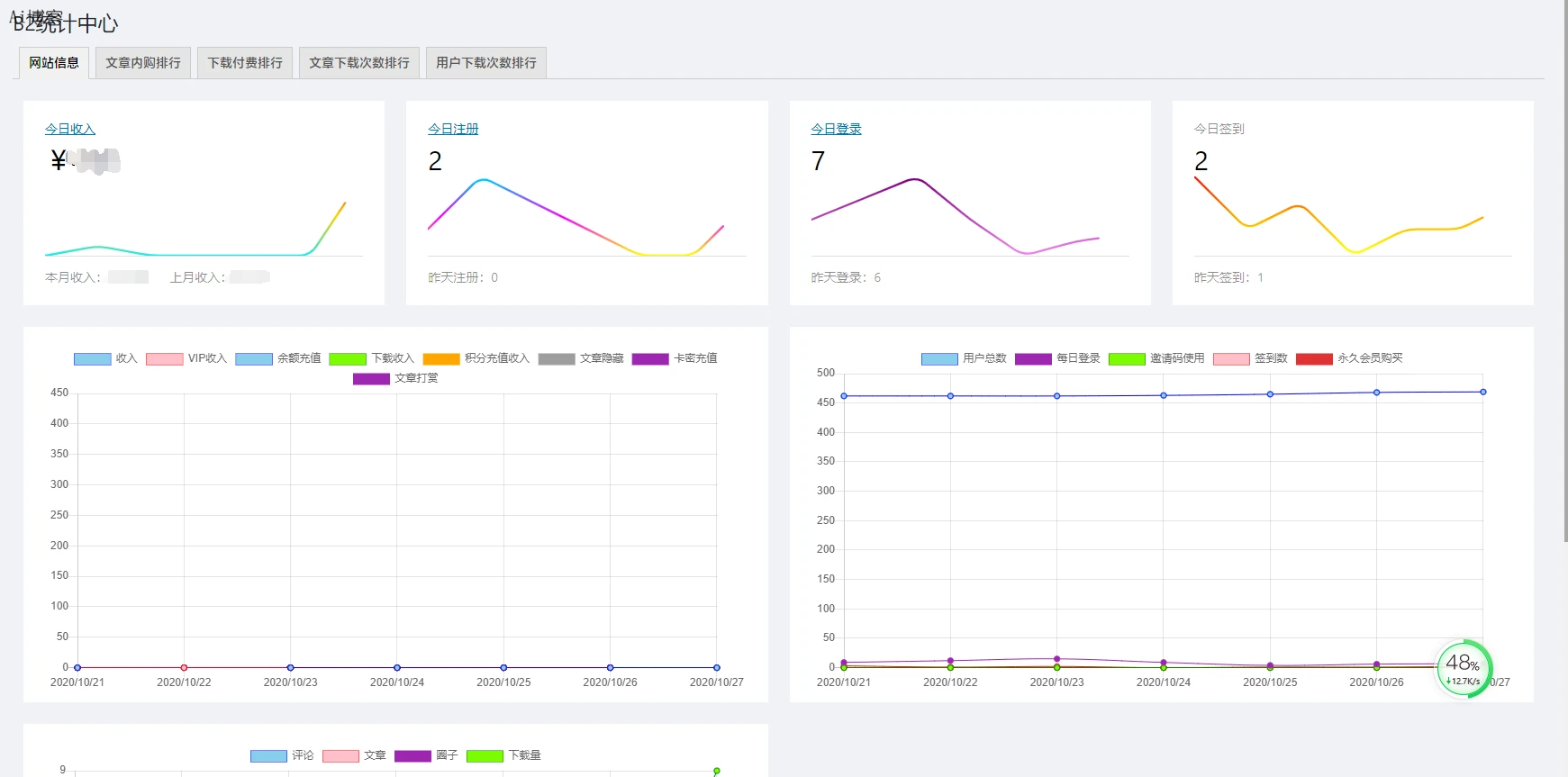Hide the 文章隐藏 gray legend series
The image size is (1568, 777).
(x=557, y=359)
